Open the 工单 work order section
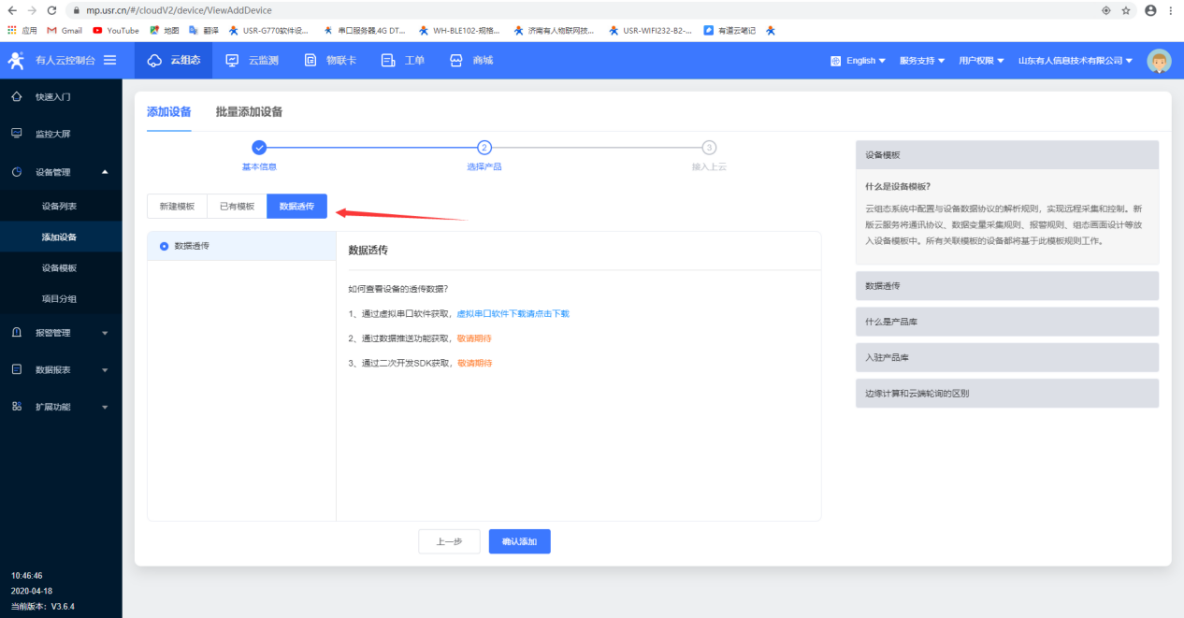Screen dimensions: 1184x618 [x=403, y=61]
